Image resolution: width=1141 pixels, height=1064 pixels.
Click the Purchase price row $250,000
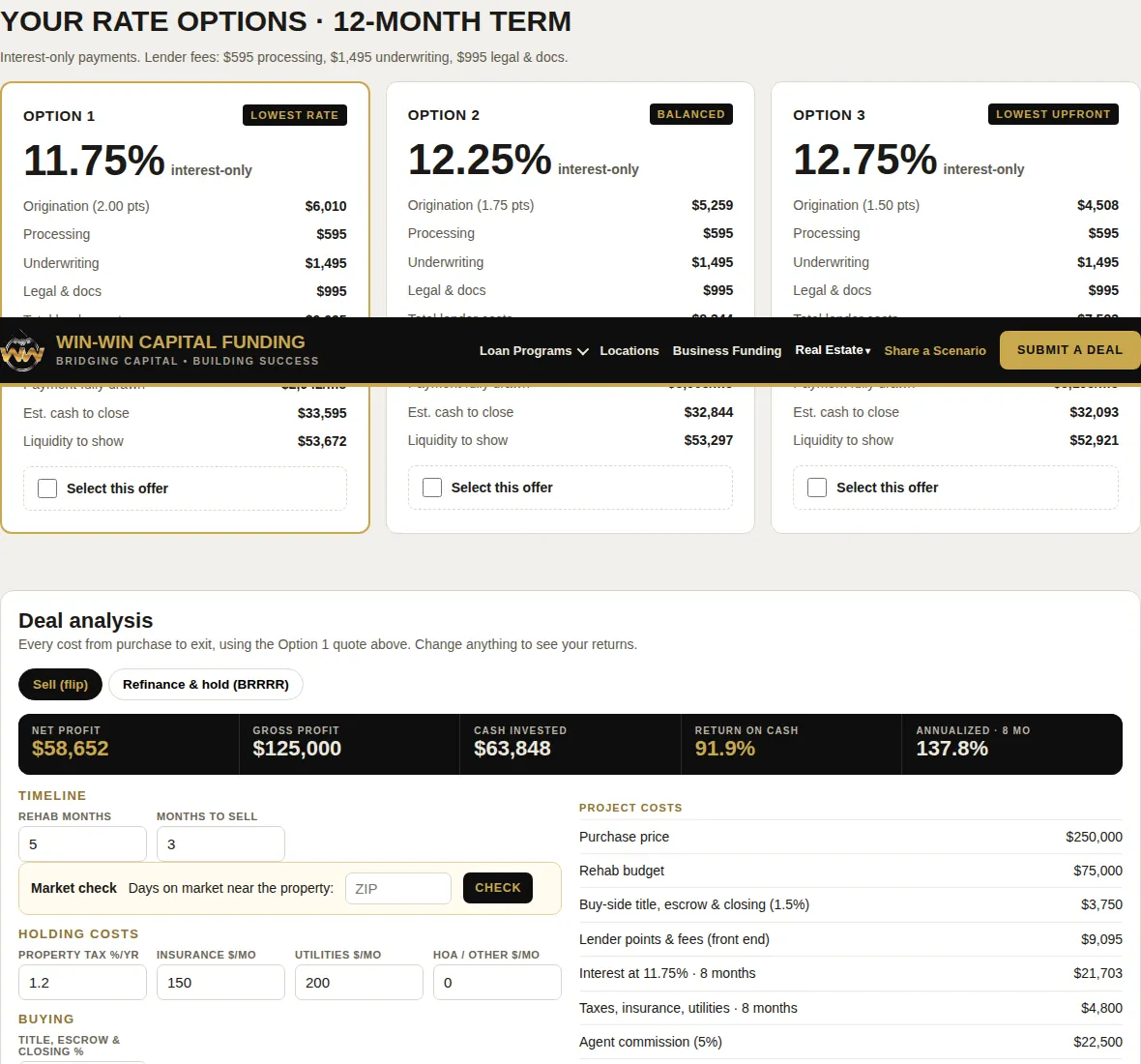click(851, 837)
